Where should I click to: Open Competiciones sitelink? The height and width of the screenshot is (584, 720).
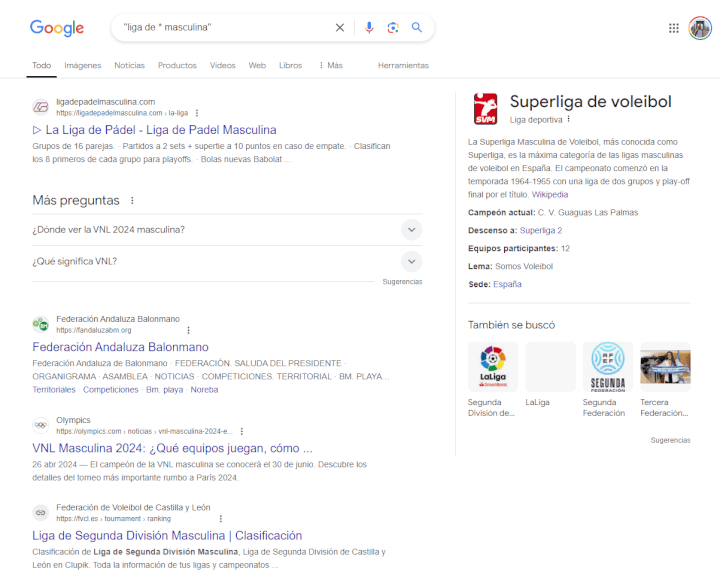tap(111, 390)
